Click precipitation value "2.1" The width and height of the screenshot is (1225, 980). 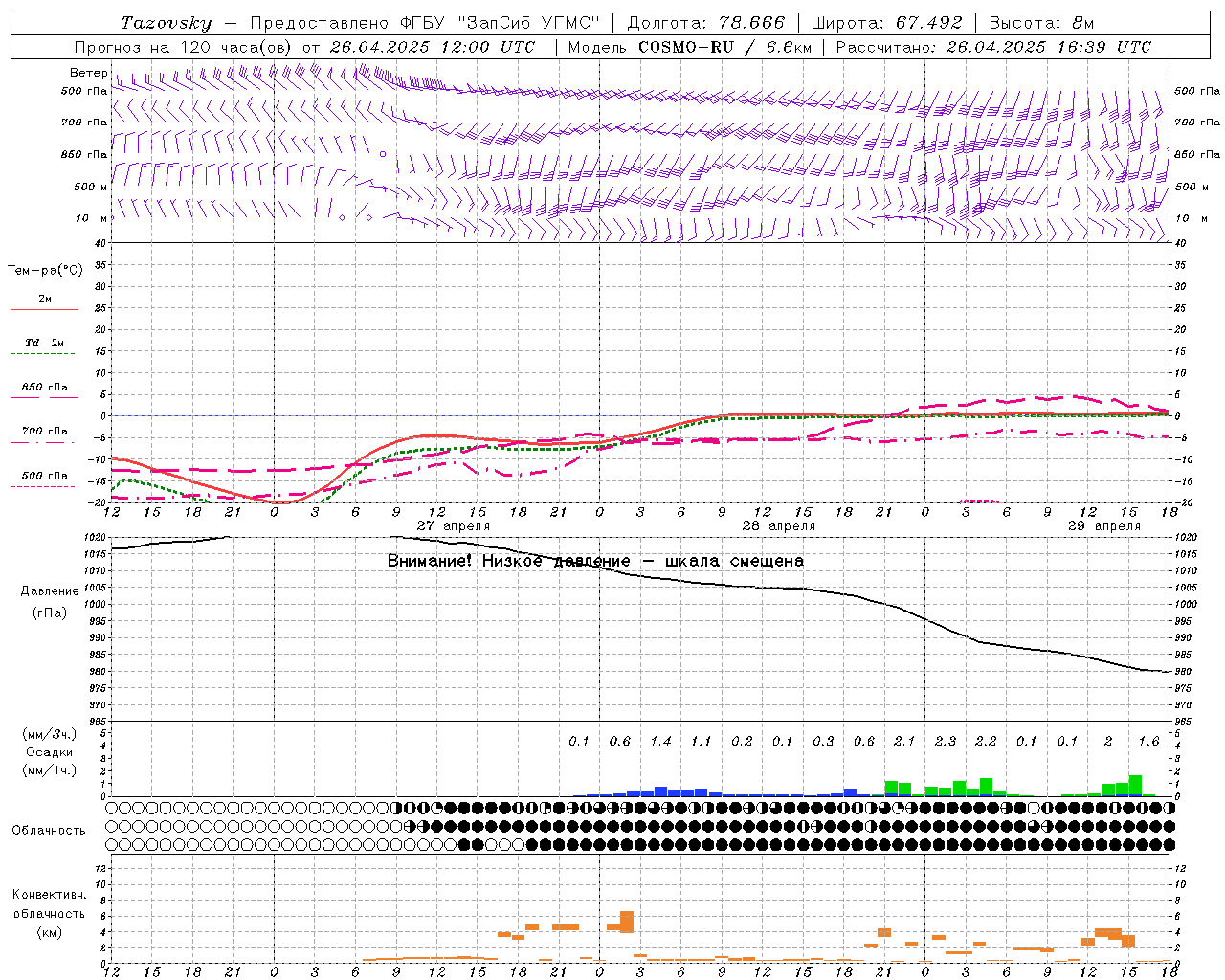[x=904, y=741]
